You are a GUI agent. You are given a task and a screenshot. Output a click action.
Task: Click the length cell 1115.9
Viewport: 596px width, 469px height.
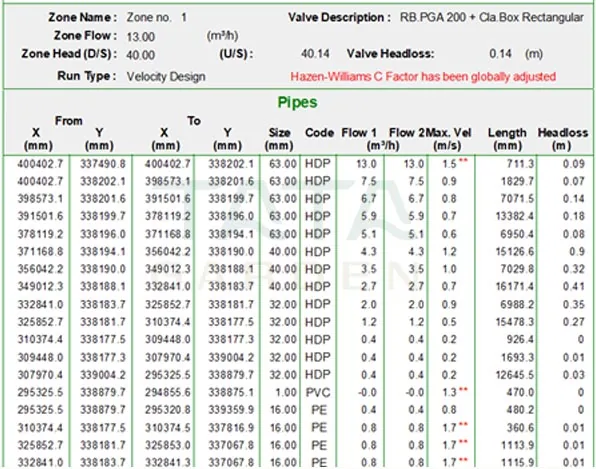(518, 463)
